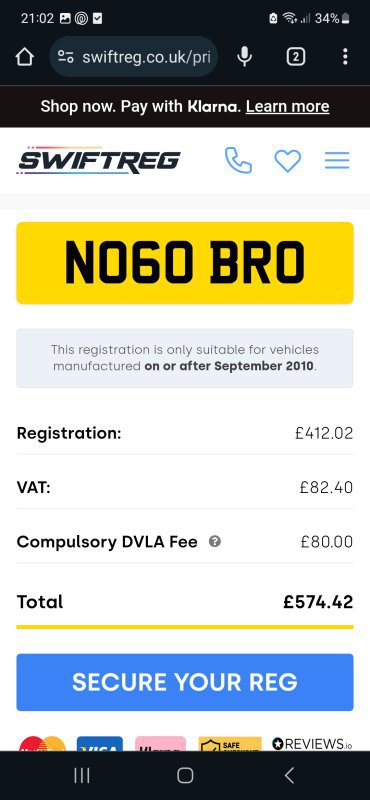
Task: Open Chrome three-dot overflow menu
Action: pyautogui.click(x=346, y=57)
